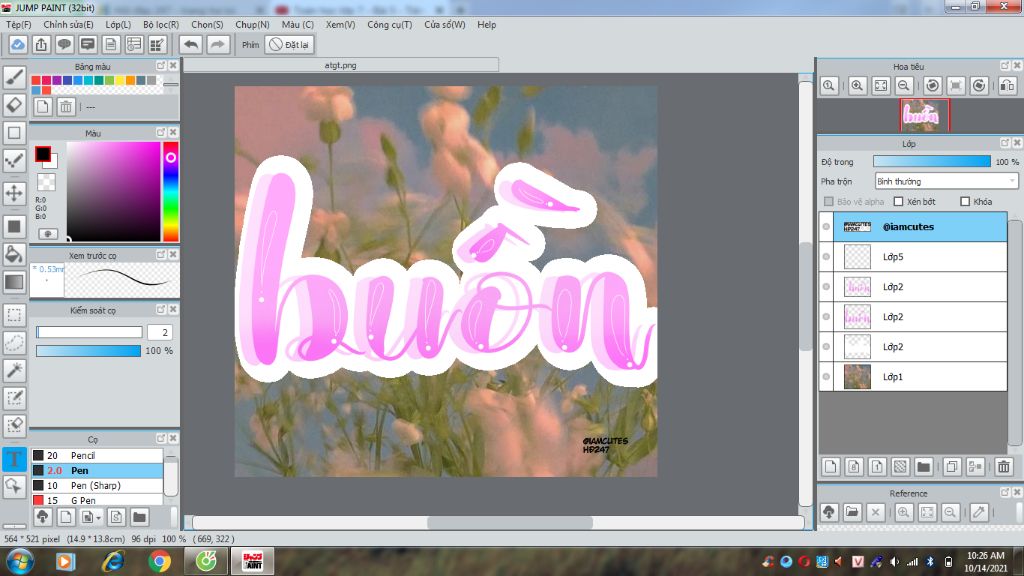This screenshot has height=576, width=1024.
Task: Click the Undo arrow in the toolbar
Action: point(190,44)
